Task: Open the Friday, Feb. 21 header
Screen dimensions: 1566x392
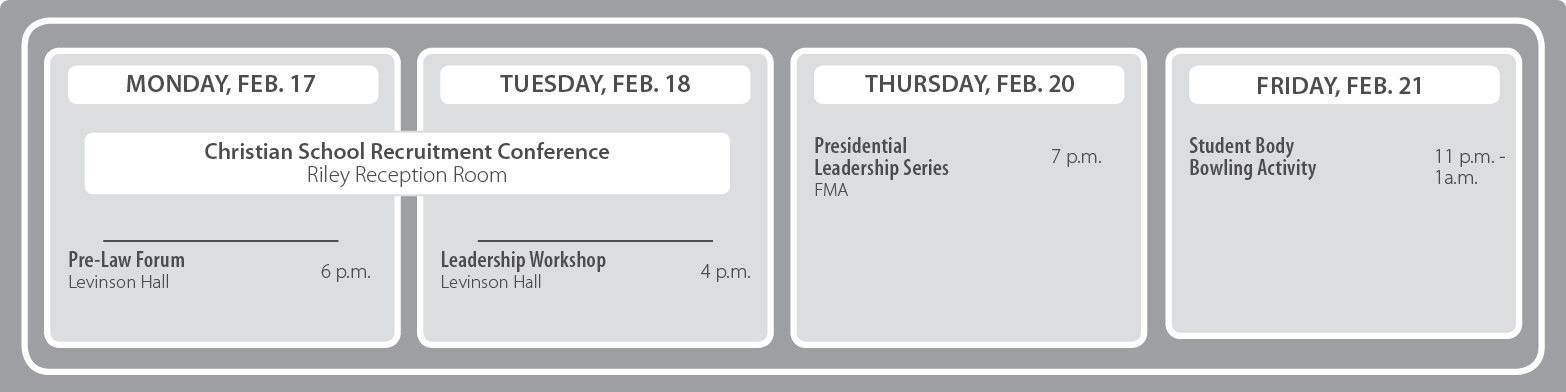Action: coord(1344,85)
